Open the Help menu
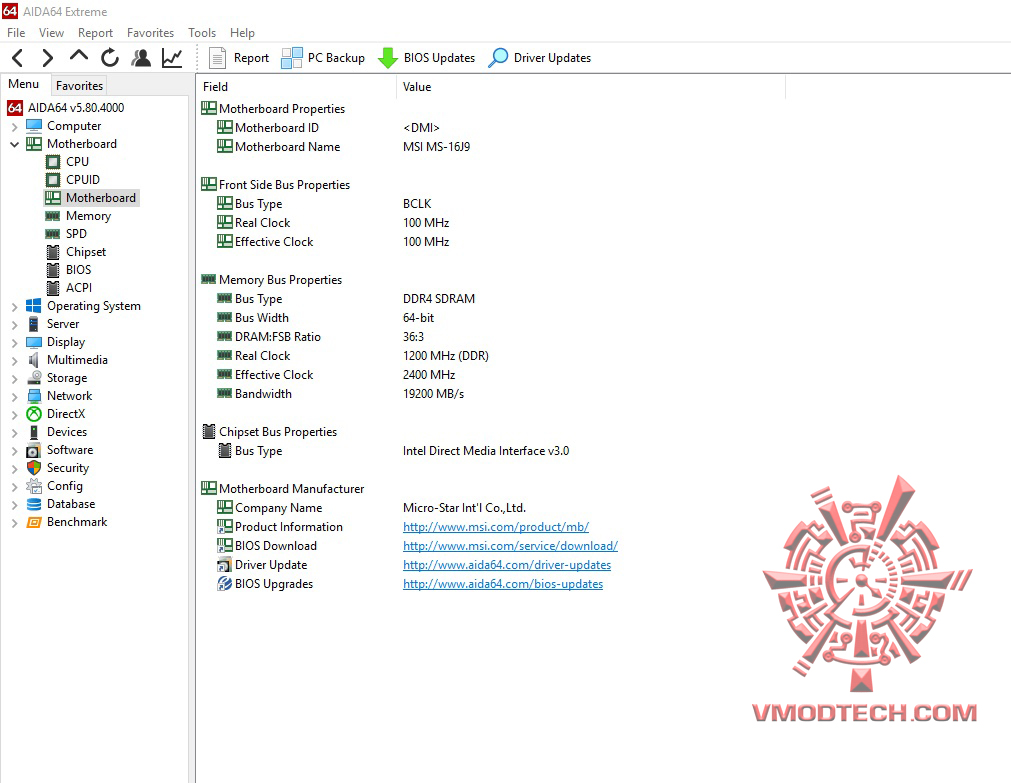The height and width of the screenshot is (783, 1011). click(242, 33)
